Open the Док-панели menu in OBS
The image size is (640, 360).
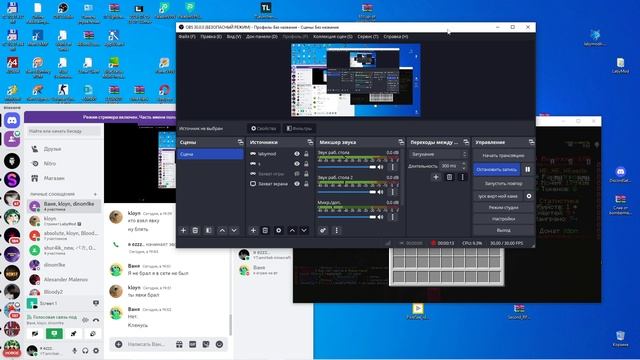[262, 37]
